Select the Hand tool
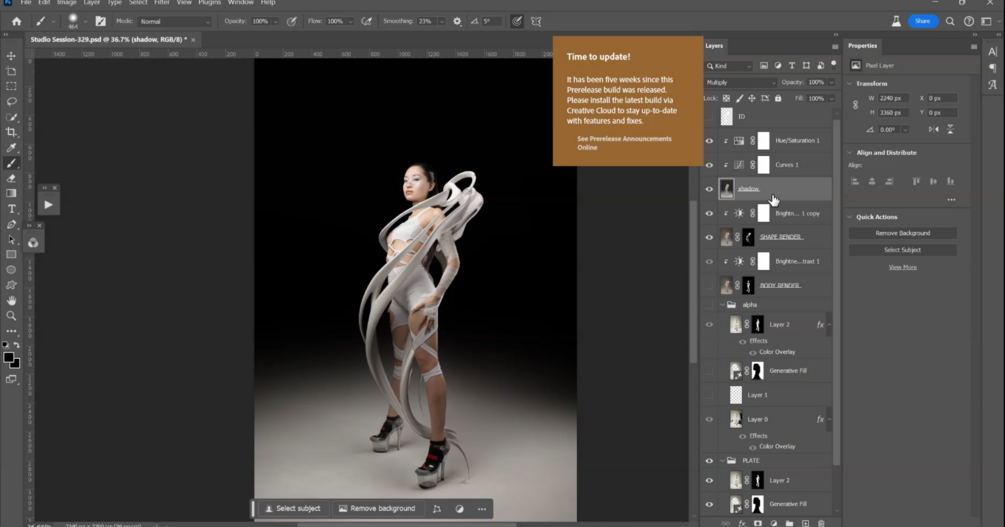Screen dimensions: 1005x527 tap(12, 300)
